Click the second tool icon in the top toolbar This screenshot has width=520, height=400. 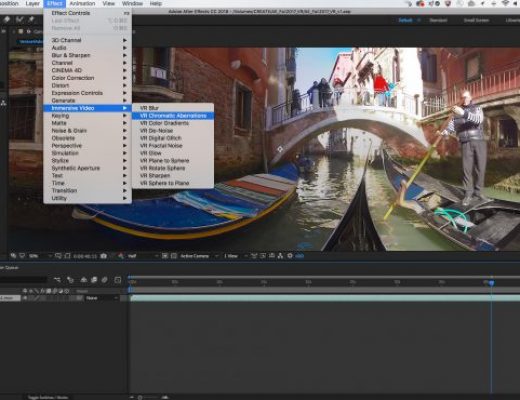coord(20,20)
